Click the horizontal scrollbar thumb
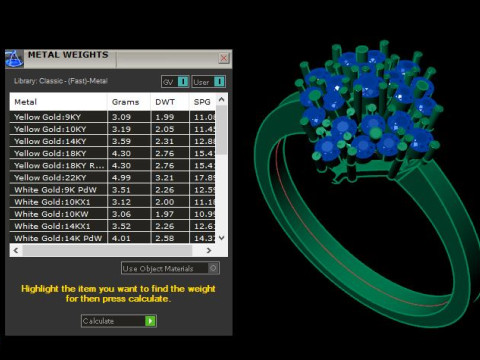This screenshot has width=480, height=360. 107,250
